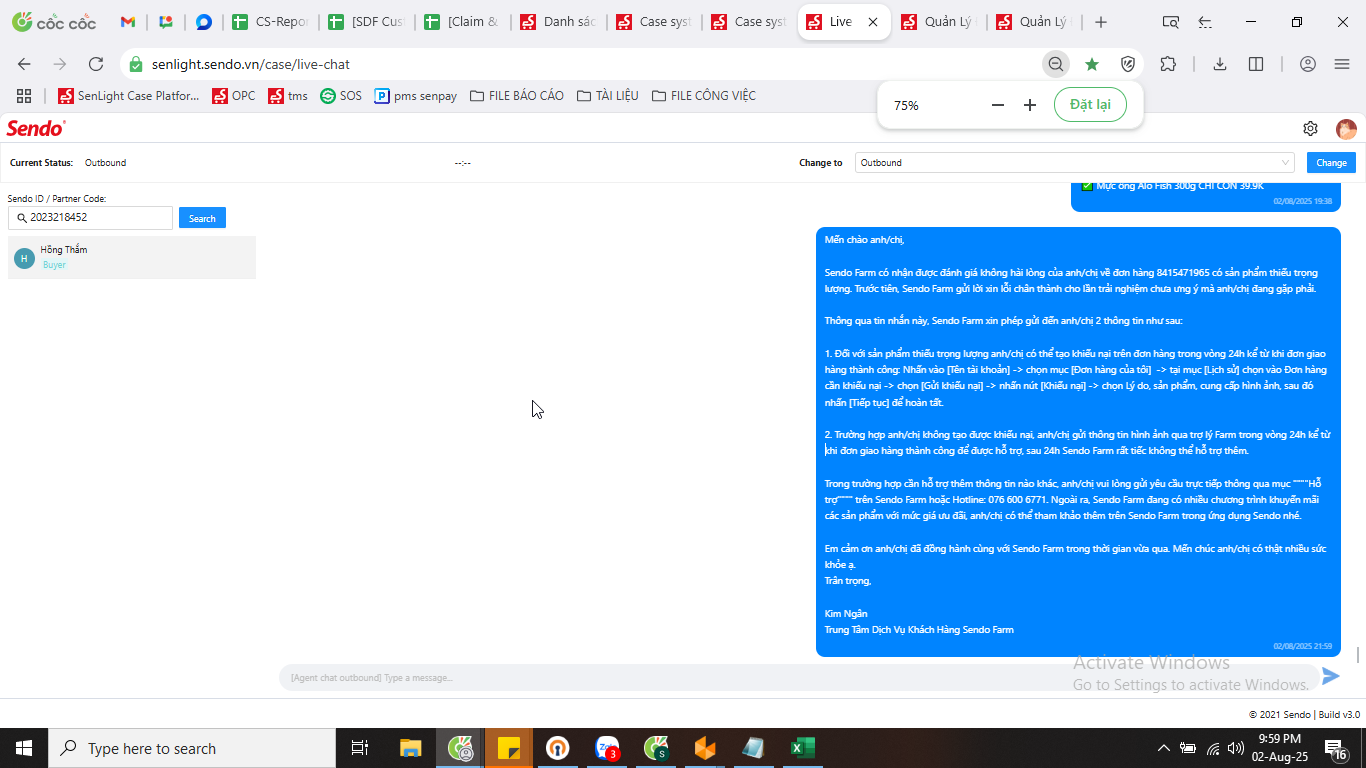Send the message with paper plane icon
This screenshot has width=1366, height=768.
pyautogui.click(x=1330, y=676)
